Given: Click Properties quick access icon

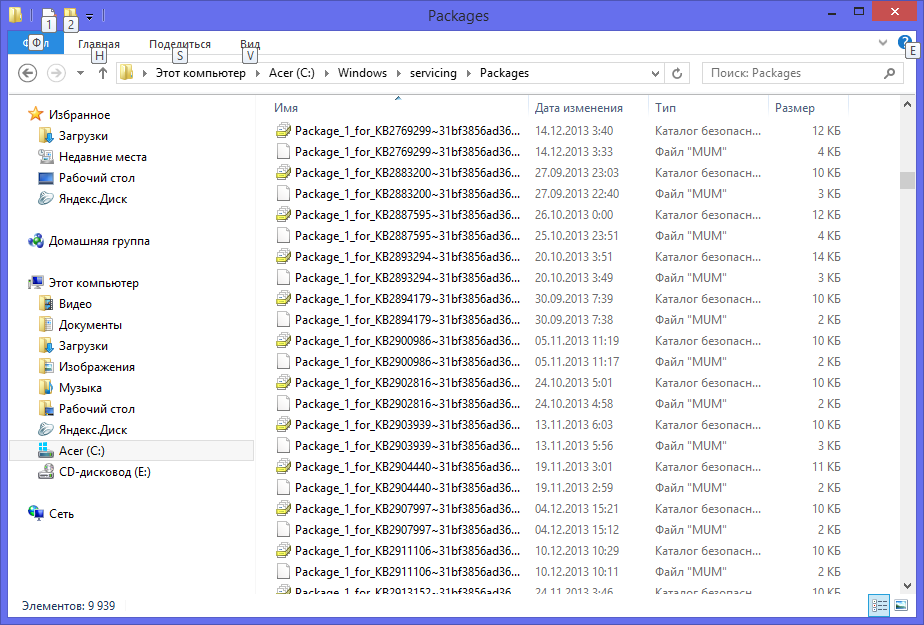Looking at the screenshot, I should pos(48,15).
